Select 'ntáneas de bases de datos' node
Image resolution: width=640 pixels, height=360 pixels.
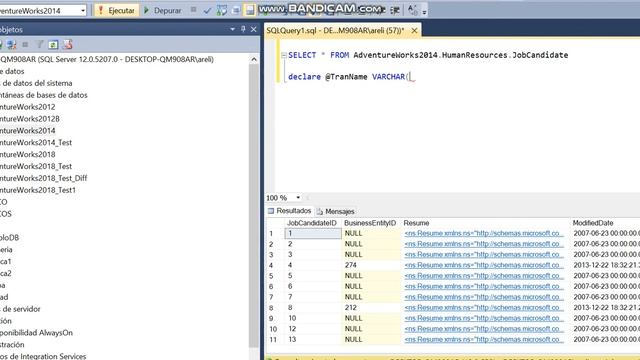pyautogui.click(x=44, y=95)
